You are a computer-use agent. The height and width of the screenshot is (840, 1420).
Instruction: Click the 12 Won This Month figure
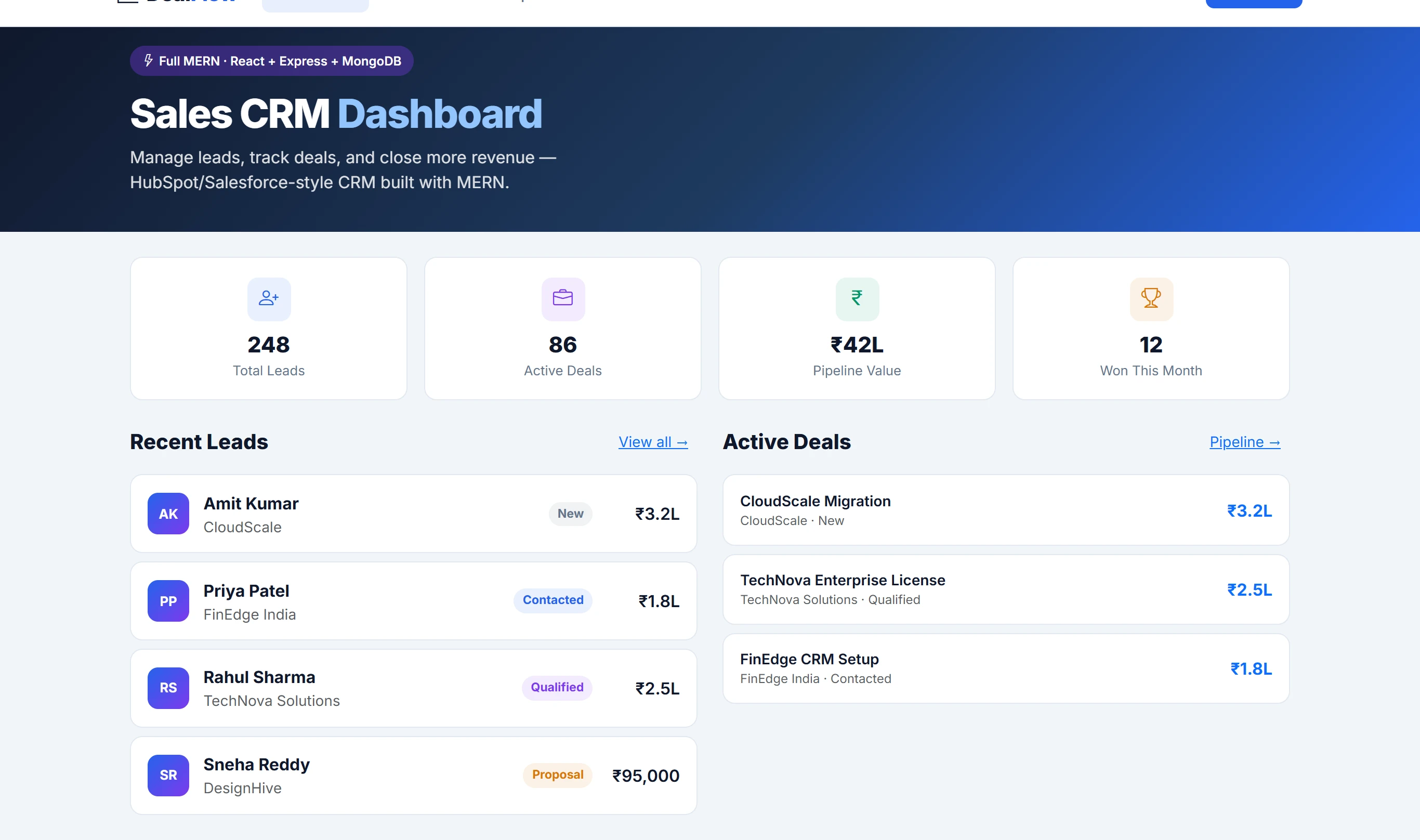pyautogui.click(x=1151, y=344)
